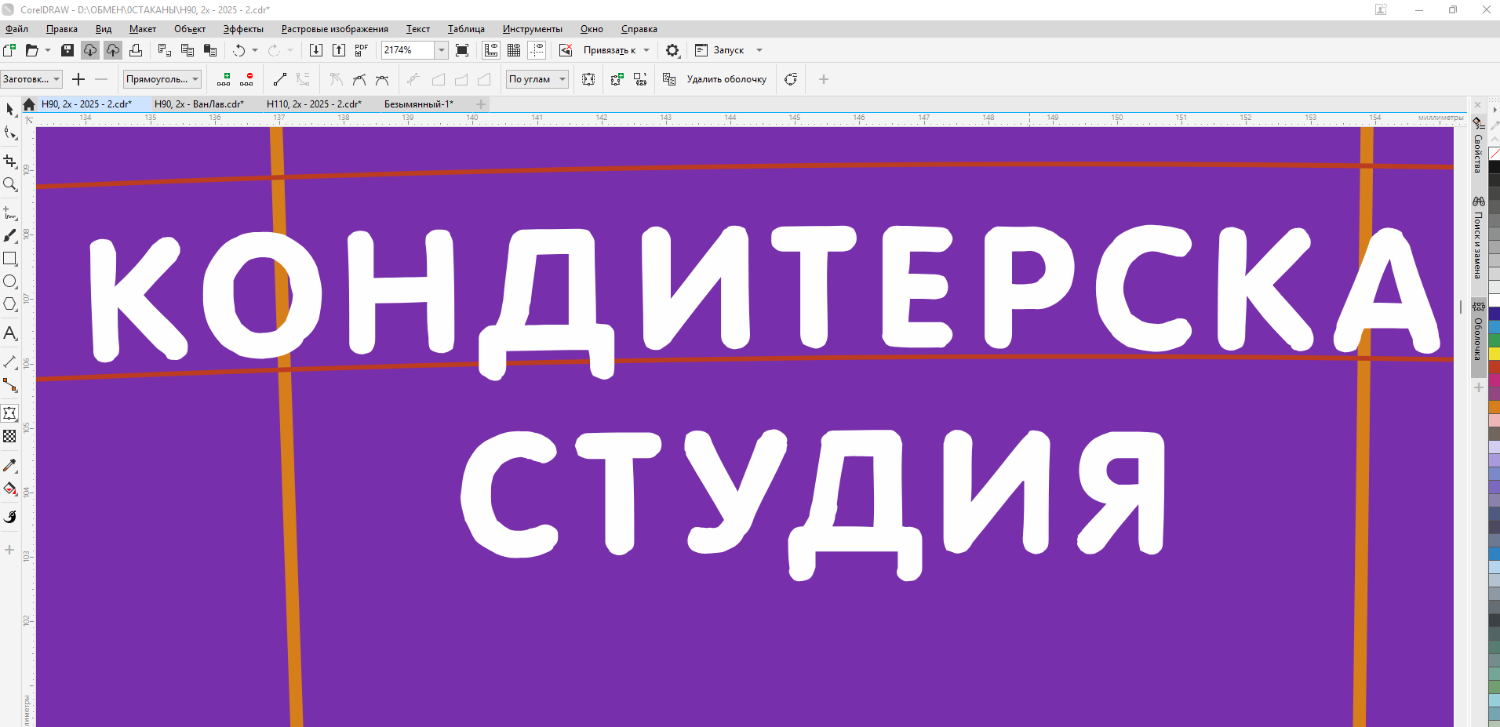
Task: Select the Ellipse tool
Action: point(10,282)
